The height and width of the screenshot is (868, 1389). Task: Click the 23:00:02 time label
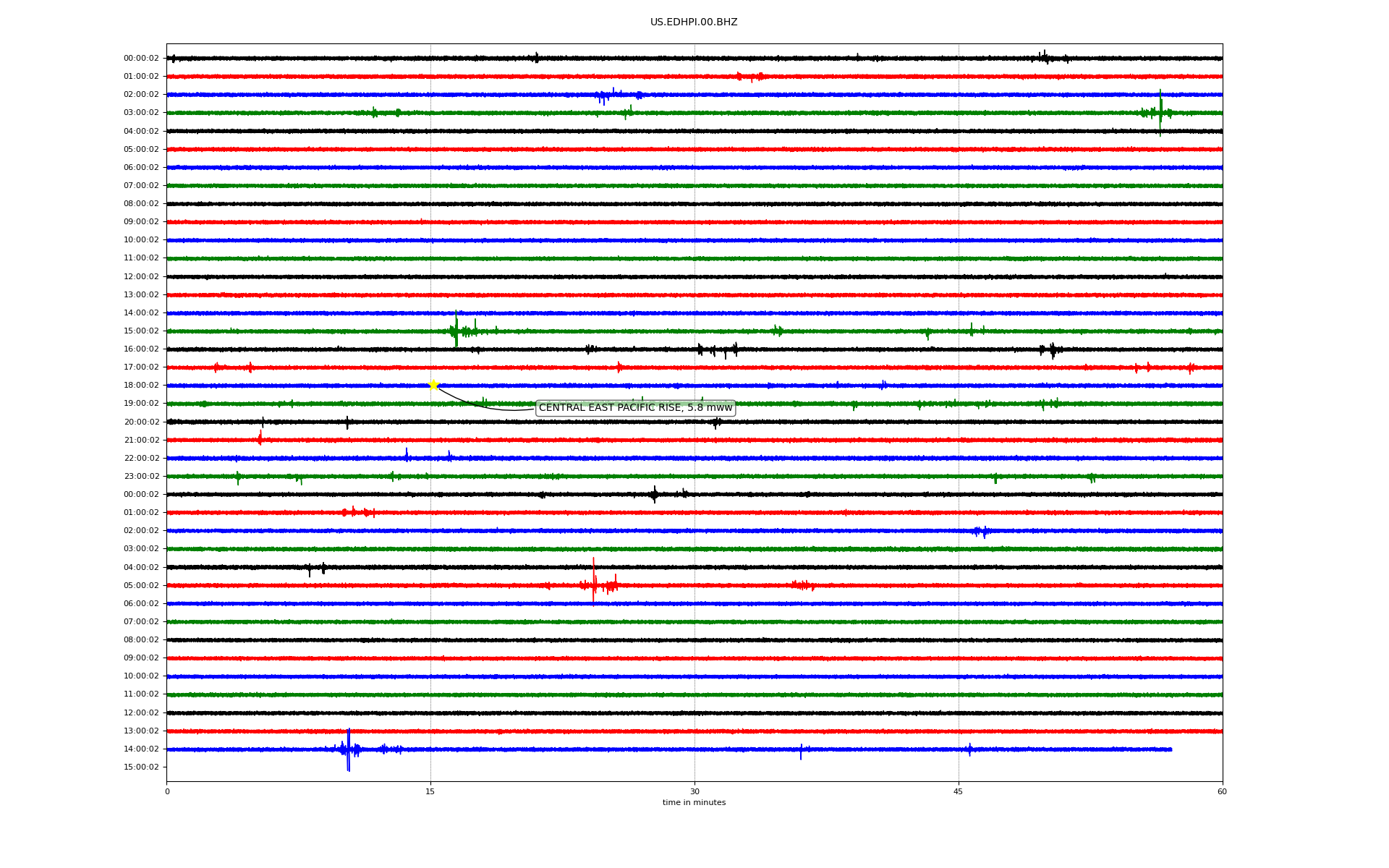(141, 477)
